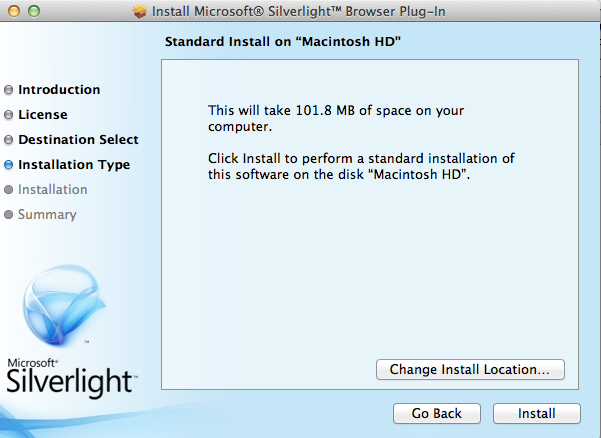Viewport: 601px width, 438px height.
Task: Click the Summary step bullet
Action: [x=8, y=215]
